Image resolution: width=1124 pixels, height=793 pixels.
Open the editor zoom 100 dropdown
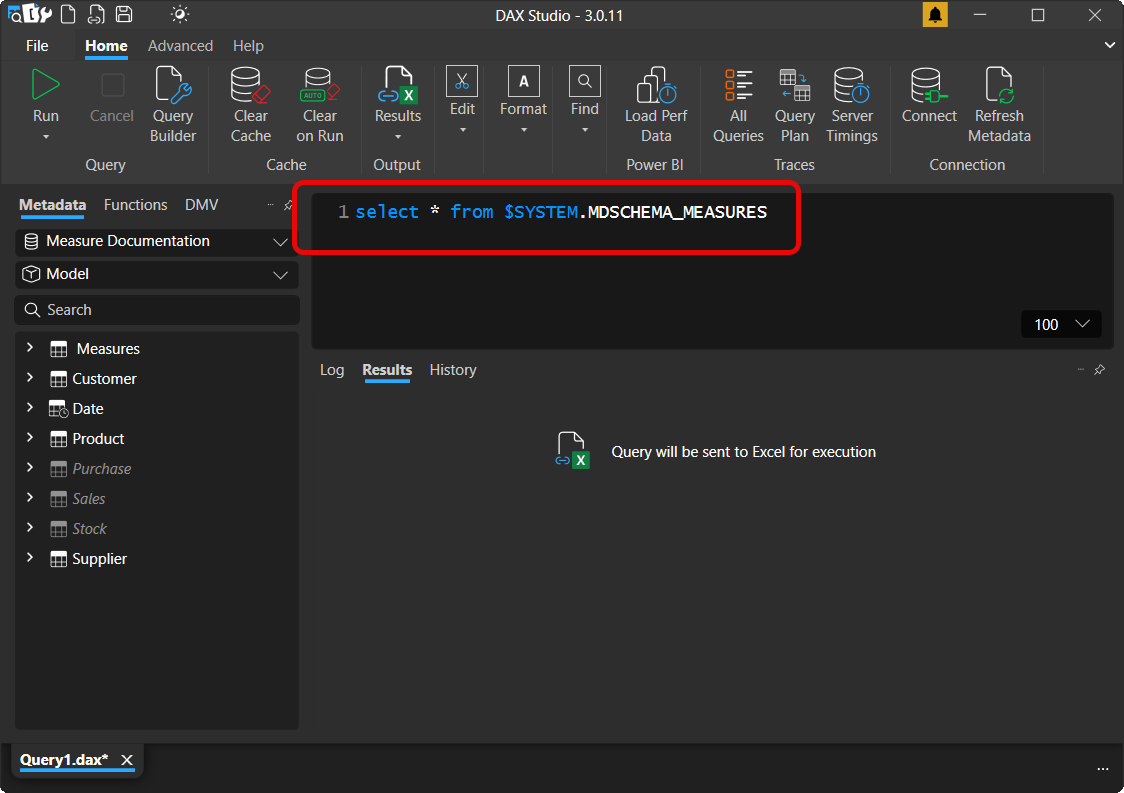pos(1061,325)
